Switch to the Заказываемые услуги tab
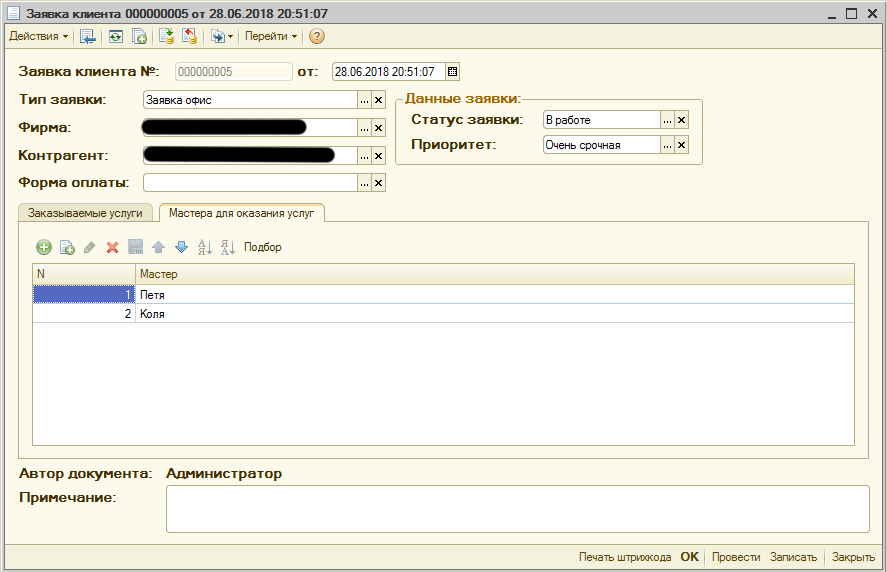 coord(86,213)
